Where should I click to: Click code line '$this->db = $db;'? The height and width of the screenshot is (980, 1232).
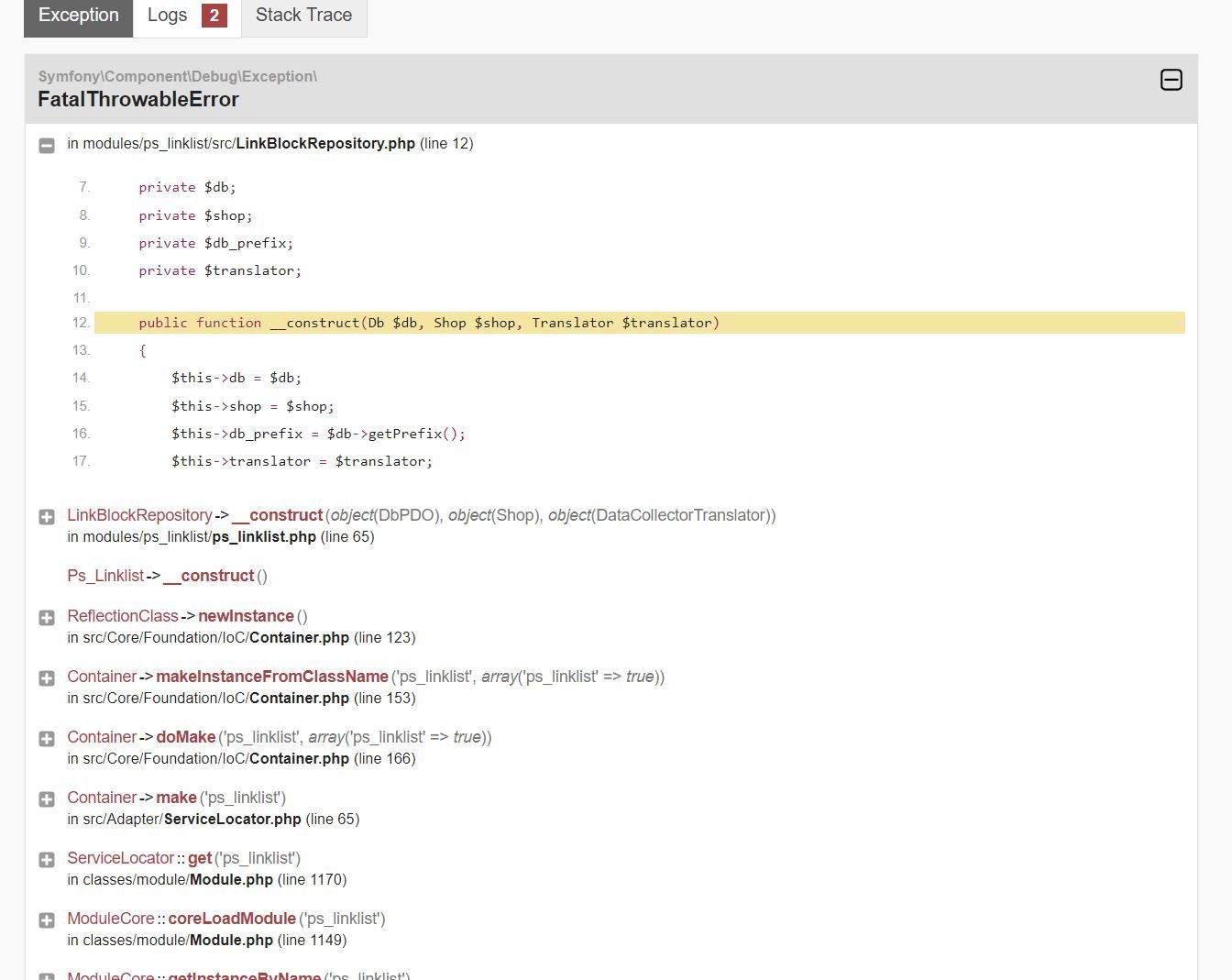click(236, 378)
